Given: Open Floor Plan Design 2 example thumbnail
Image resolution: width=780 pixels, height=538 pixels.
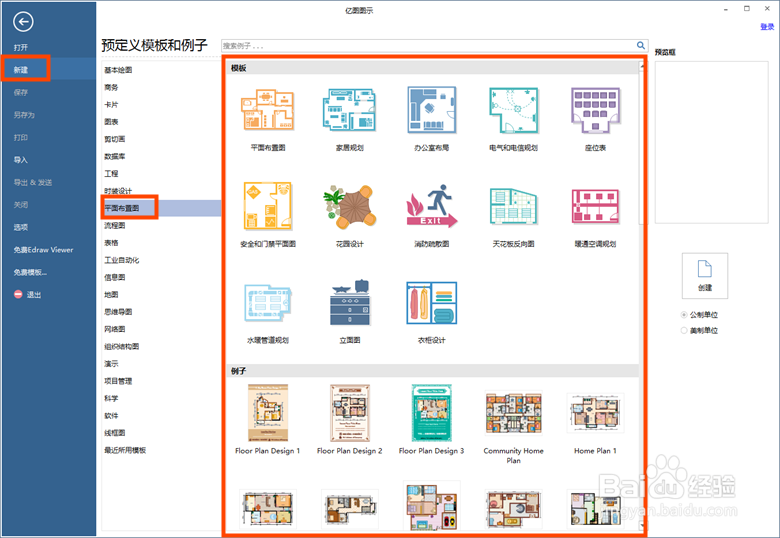Looking at the screenshot, I should [x=350, y=413].
